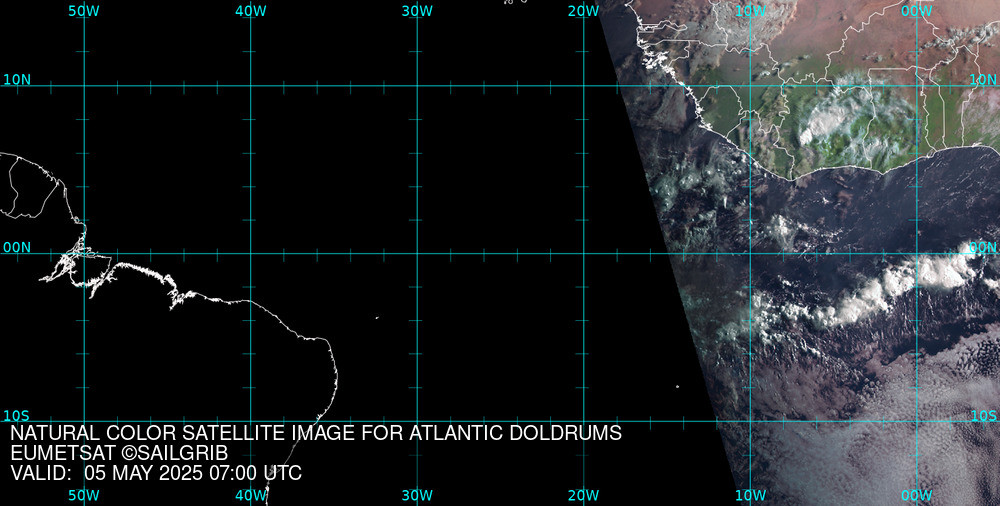Click the 40W label below the "07:00 UTC" text
This screenshot has width=1000, height=506.
(x=251, y=496)
